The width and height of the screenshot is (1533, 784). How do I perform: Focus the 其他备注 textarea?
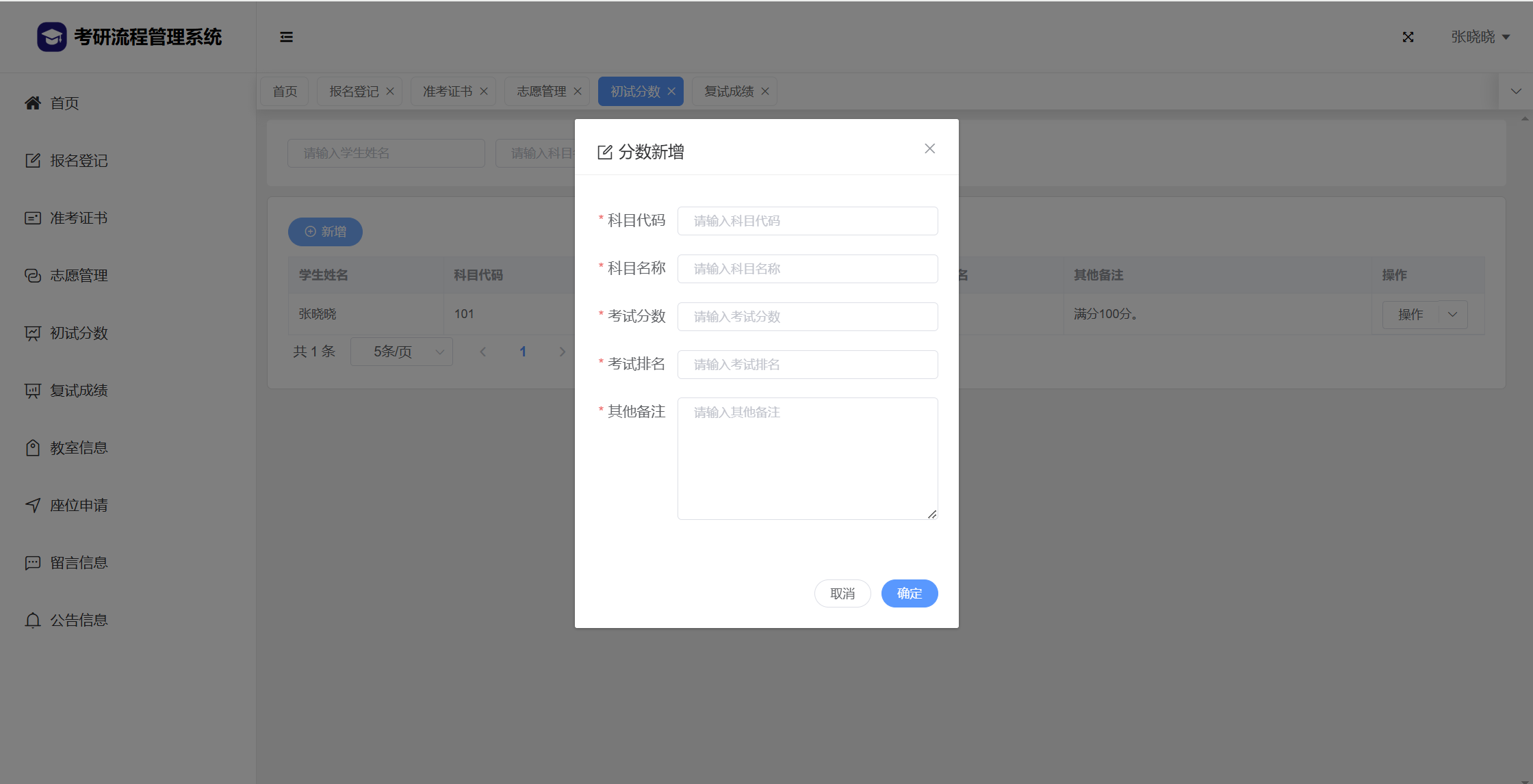[808, 458]
